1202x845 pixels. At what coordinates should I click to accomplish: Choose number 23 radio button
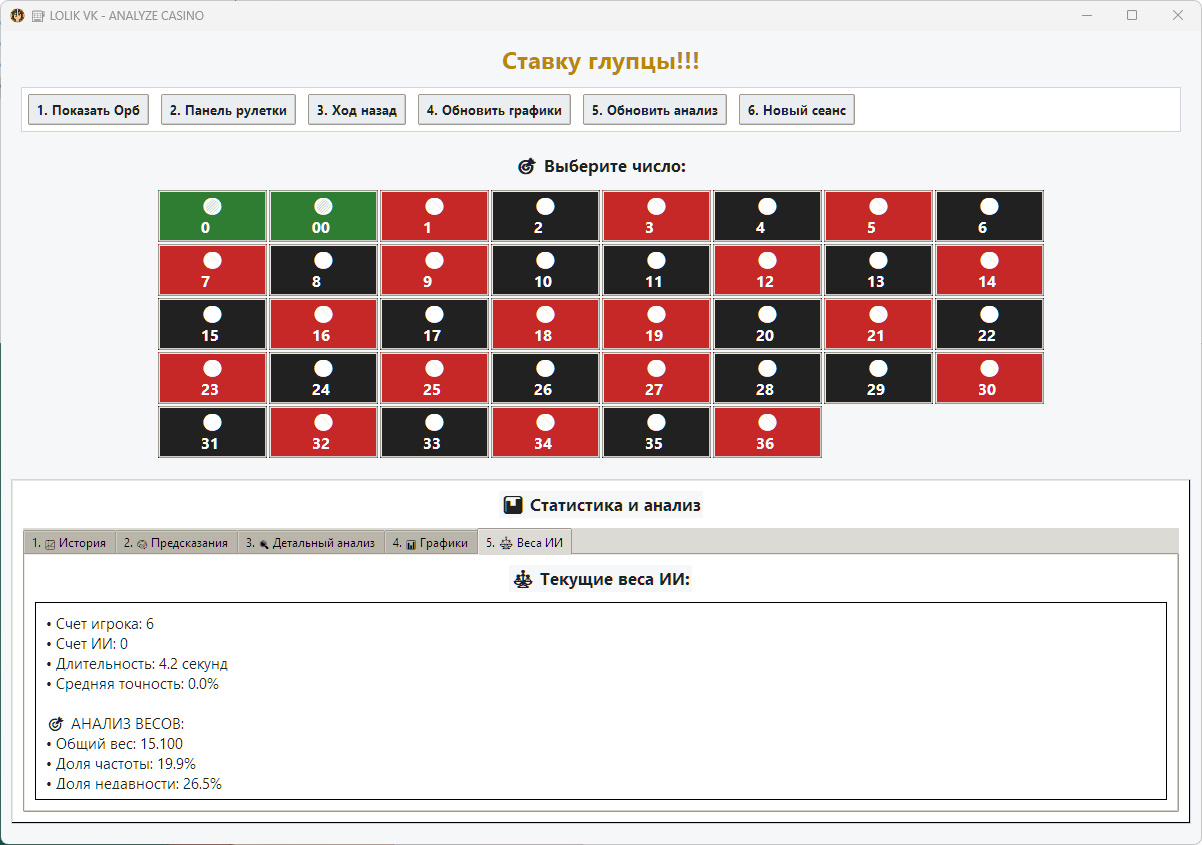212,378
